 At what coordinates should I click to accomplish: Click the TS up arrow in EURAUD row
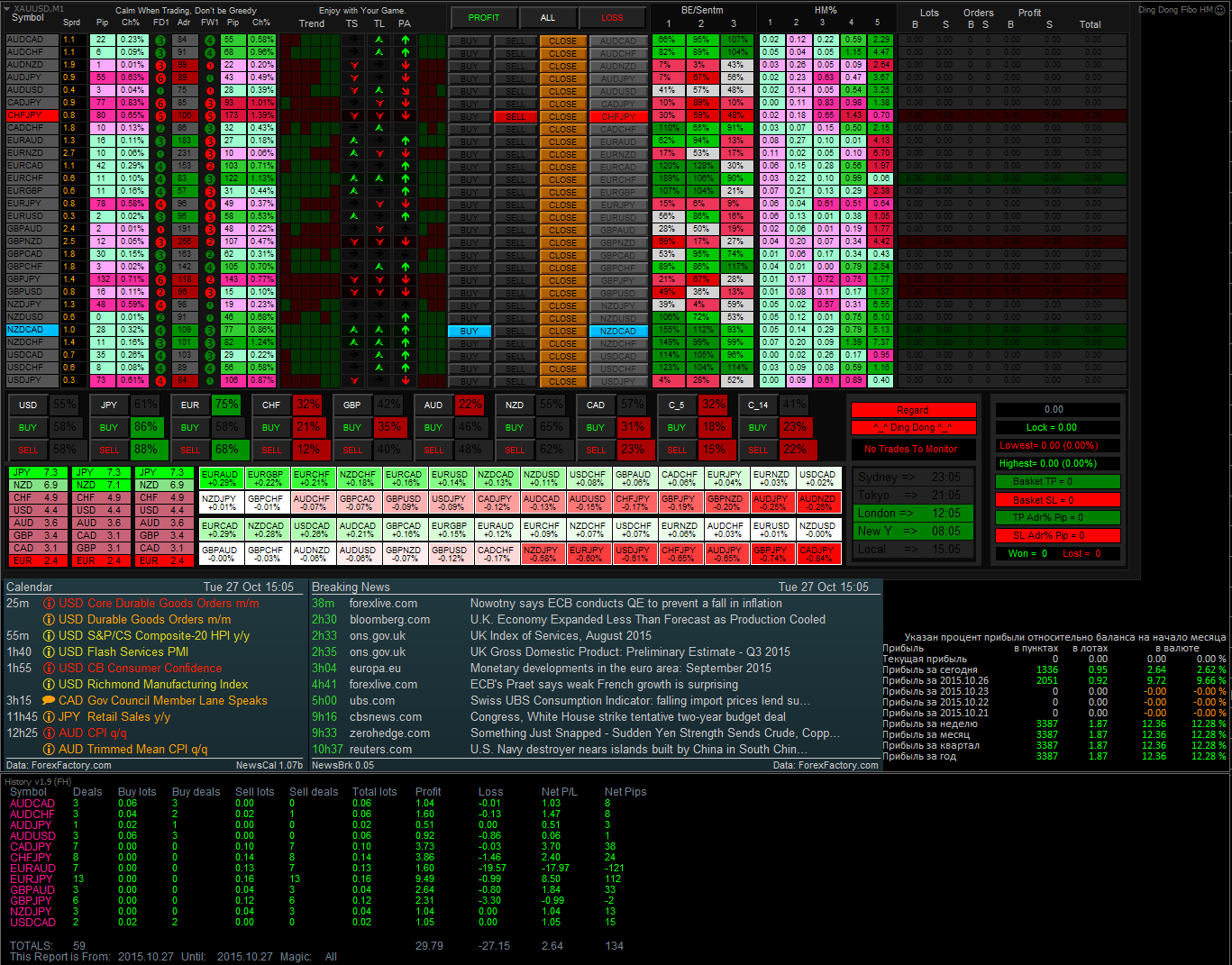353,141
